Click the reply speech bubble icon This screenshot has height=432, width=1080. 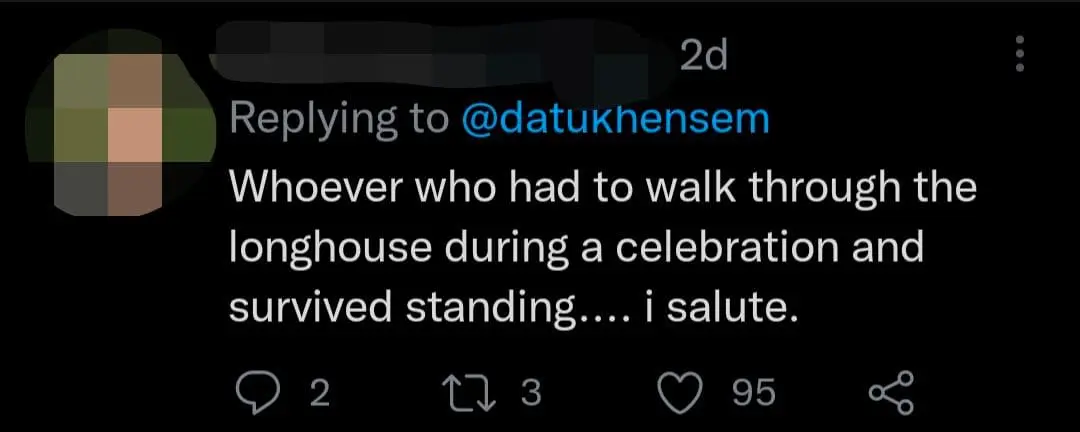click(x=261, y=392)
